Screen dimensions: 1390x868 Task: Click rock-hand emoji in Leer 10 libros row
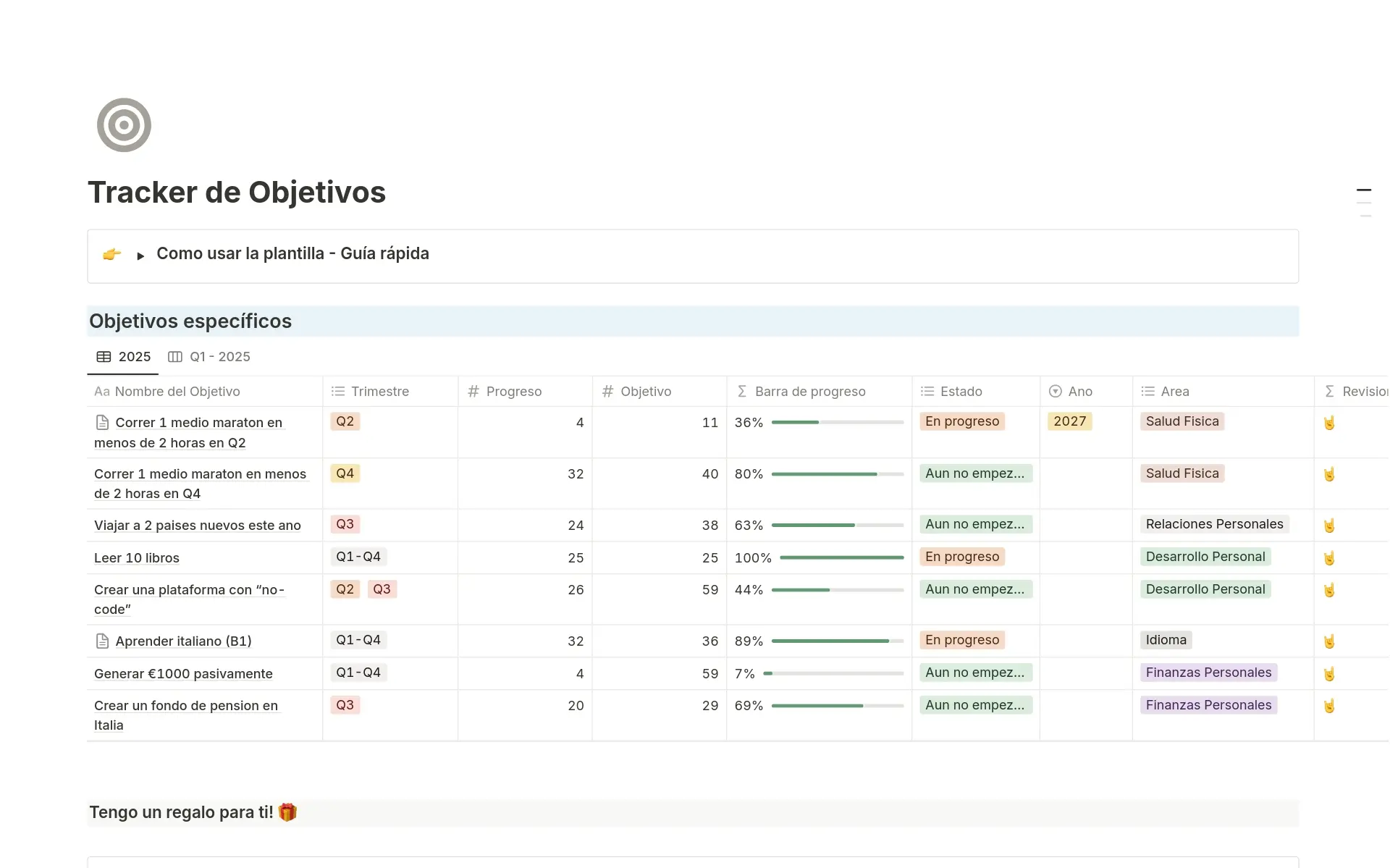click(1329, 558)
